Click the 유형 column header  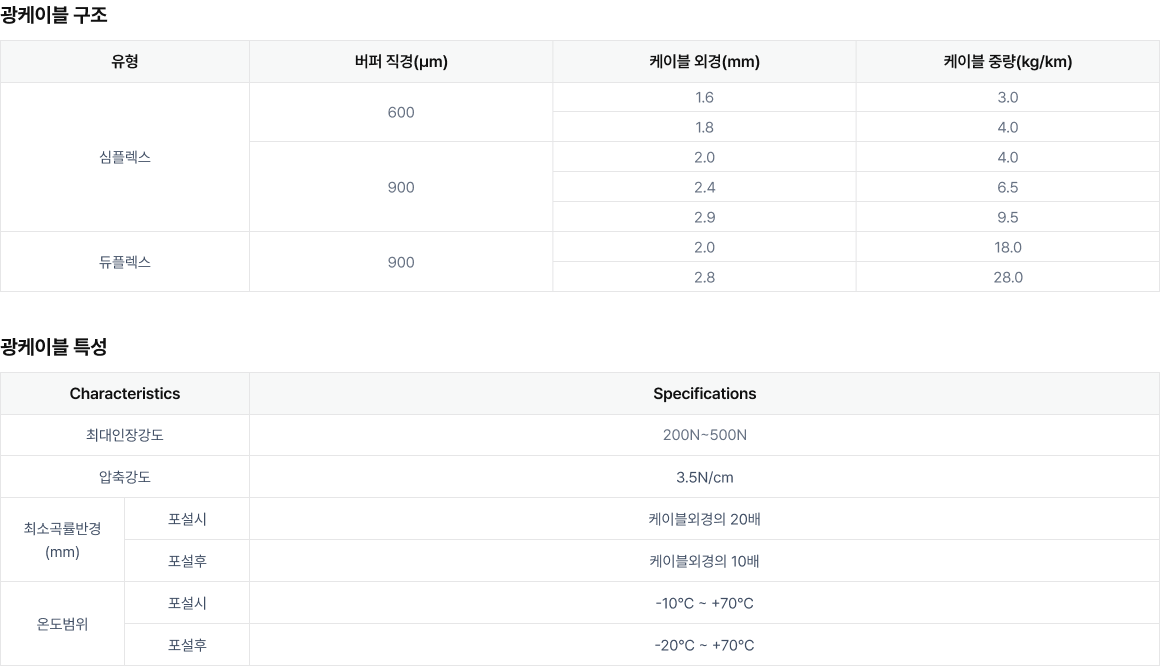pyautogui.click(x=124, y=61)
